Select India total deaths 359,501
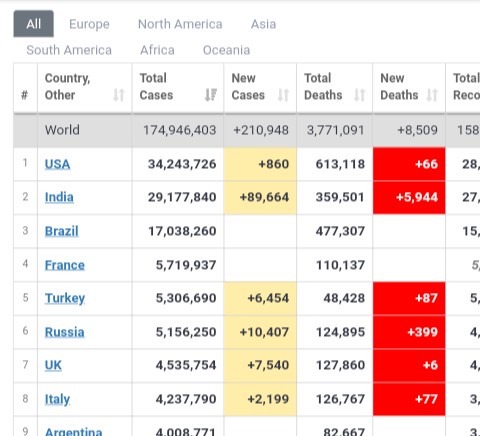 [x=340, y=197]
